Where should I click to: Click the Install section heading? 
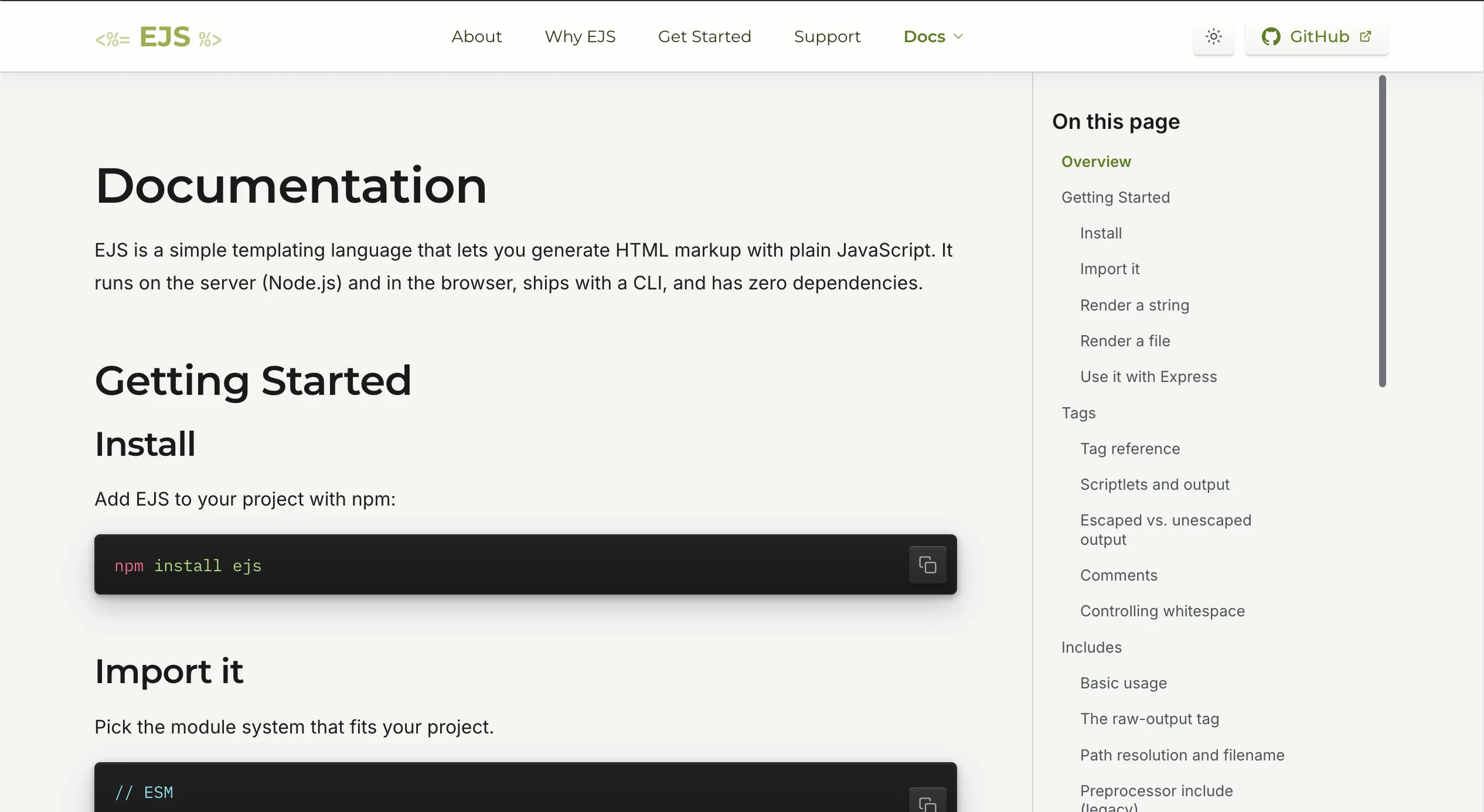pyautogui.click(x=145, y=443)
